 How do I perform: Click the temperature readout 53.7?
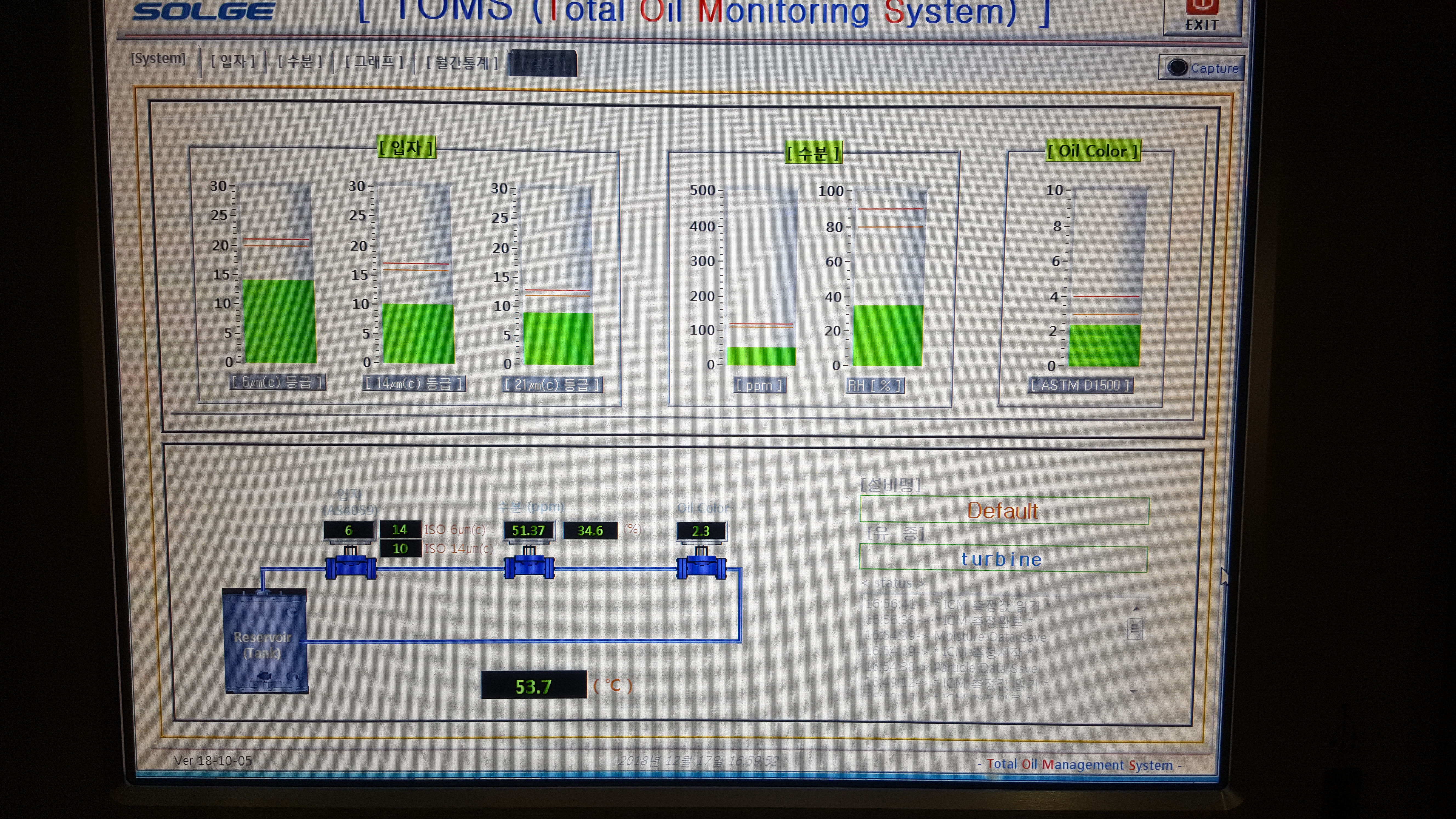click(x=534, y=686)
